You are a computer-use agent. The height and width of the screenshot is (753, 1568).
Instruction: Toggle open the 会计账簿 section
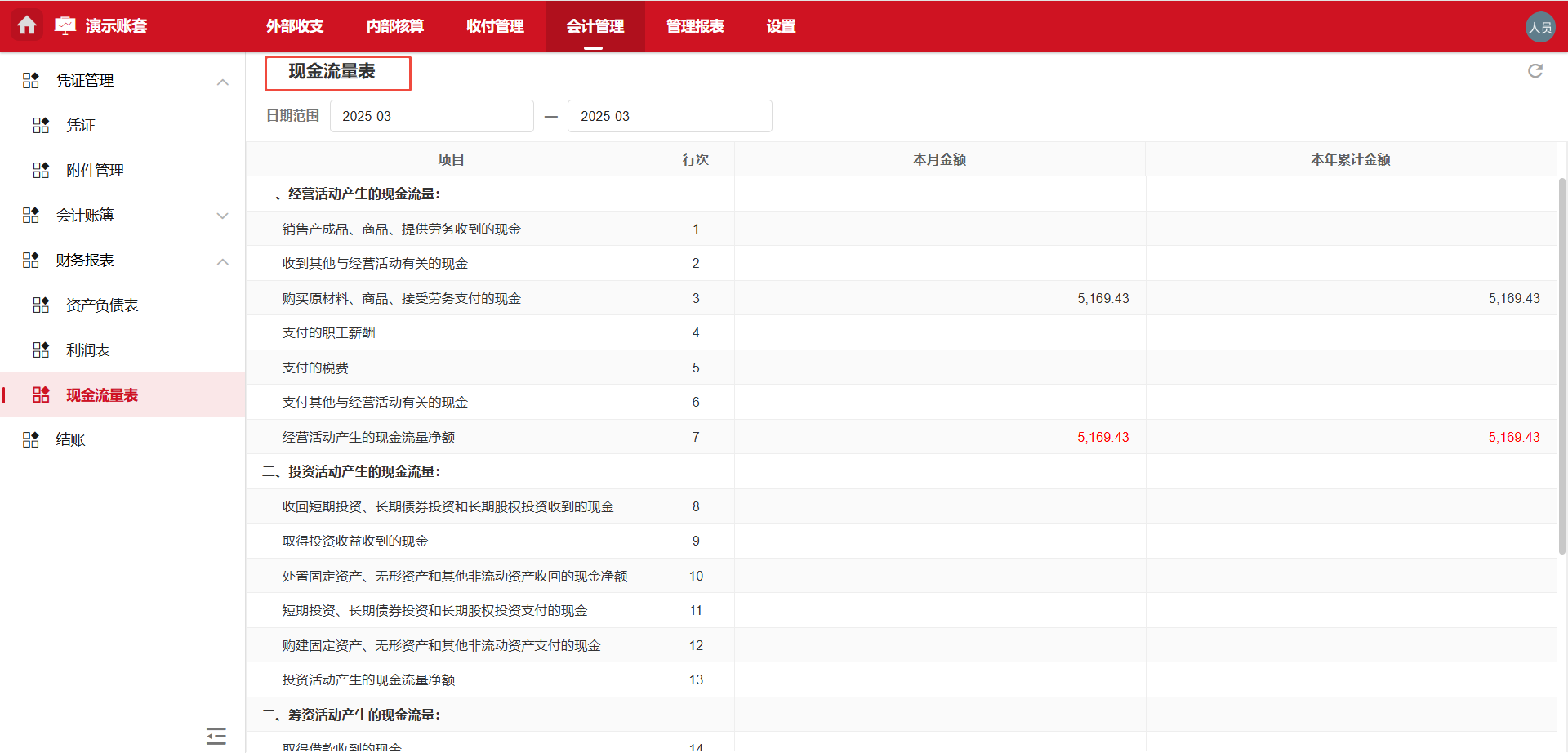[x=223, y=215]
